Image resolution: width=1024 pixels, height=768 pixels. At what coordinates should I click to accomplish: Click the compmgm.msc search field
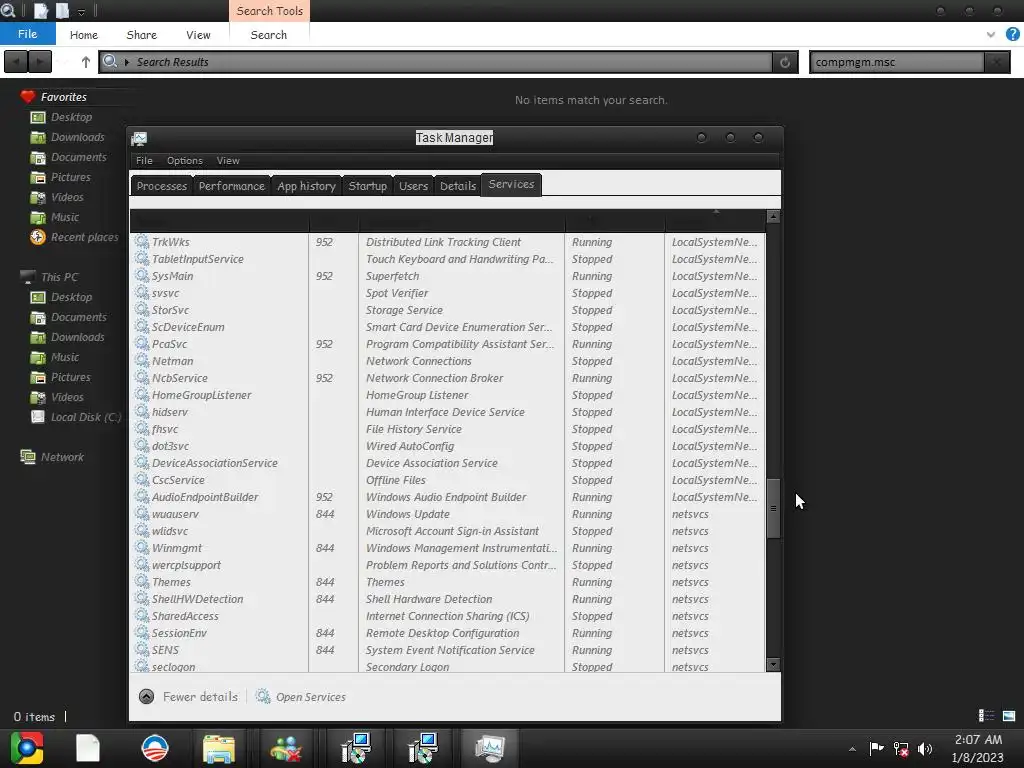[x=896, y=62]
